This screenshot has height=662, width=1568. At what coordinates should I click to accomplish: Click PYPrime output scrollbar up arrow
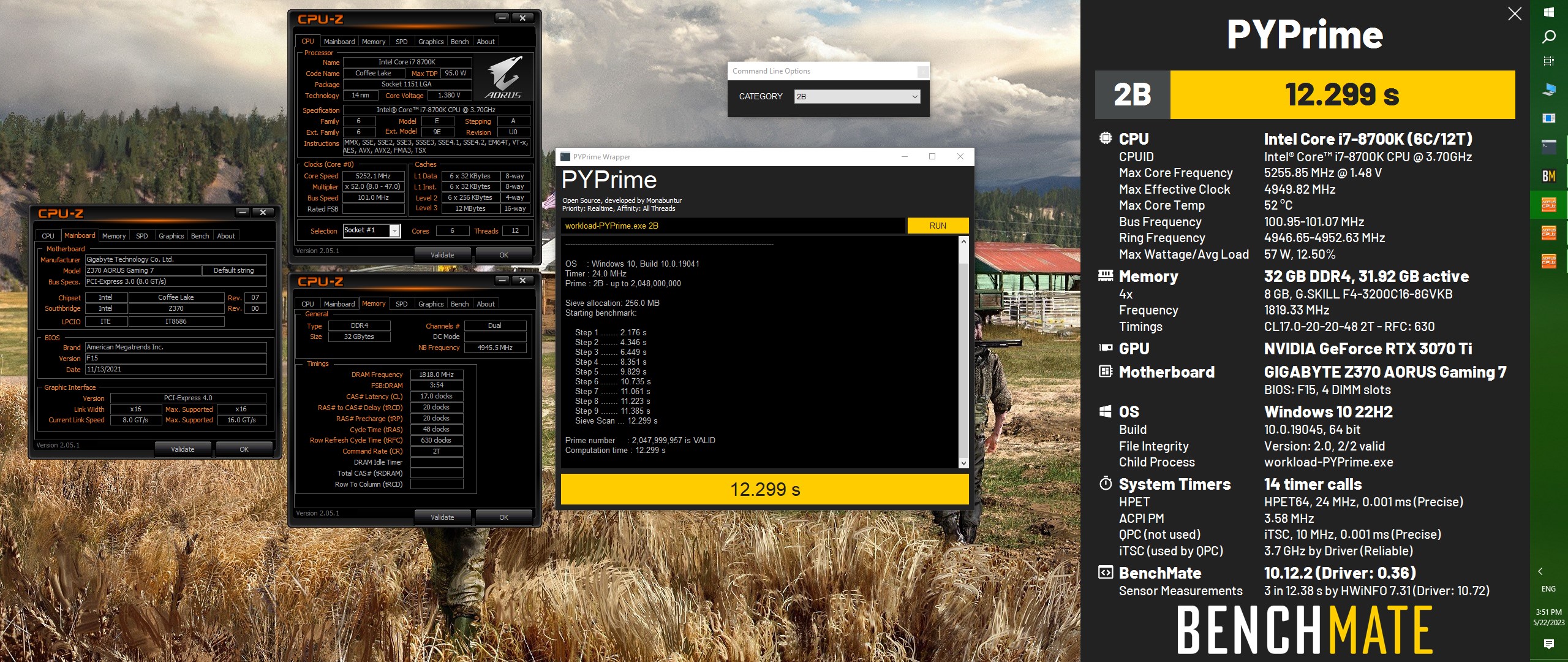(x=963, y=242)
